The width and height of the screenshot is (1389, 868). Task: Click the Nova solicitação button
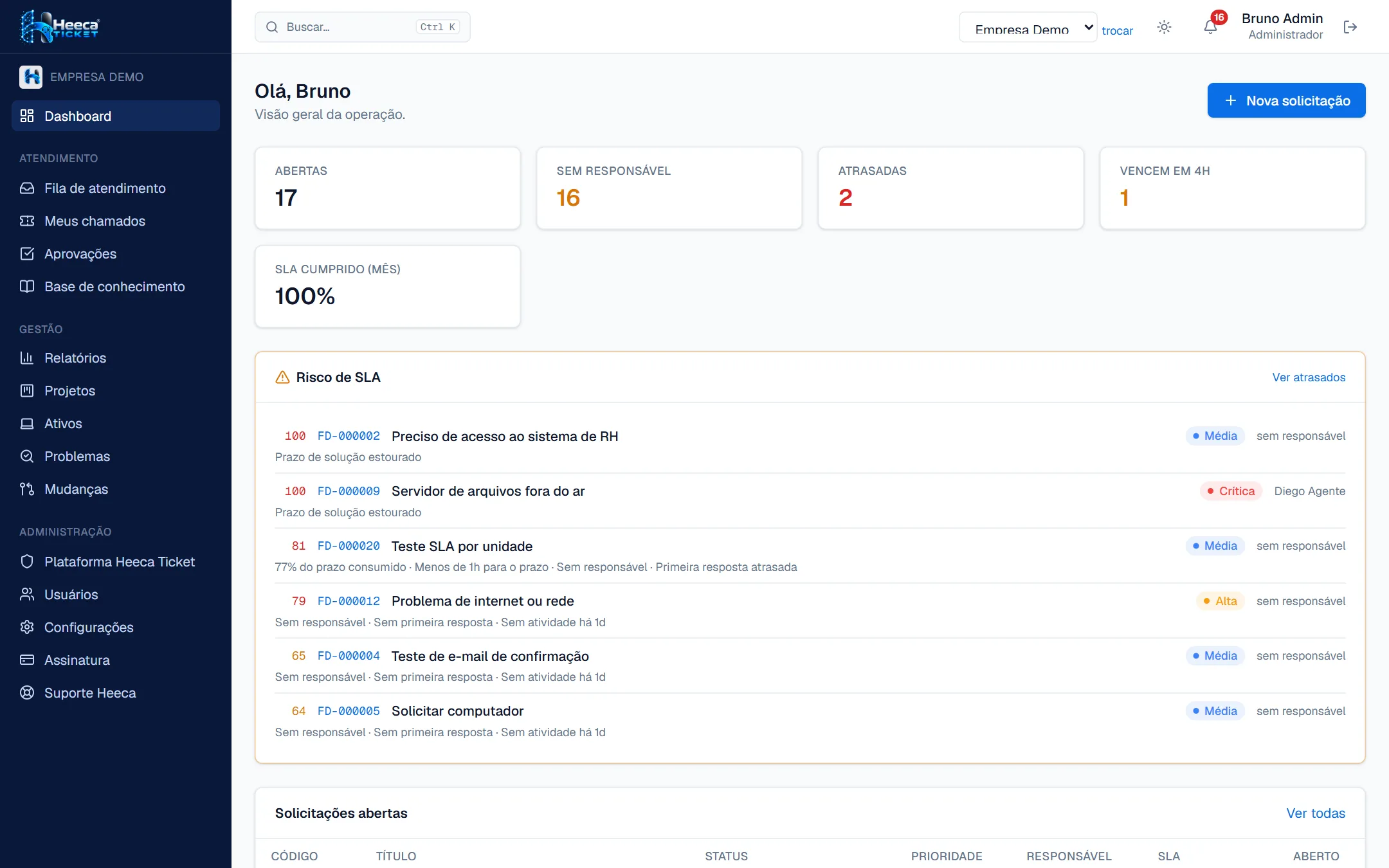(1286, 100)
